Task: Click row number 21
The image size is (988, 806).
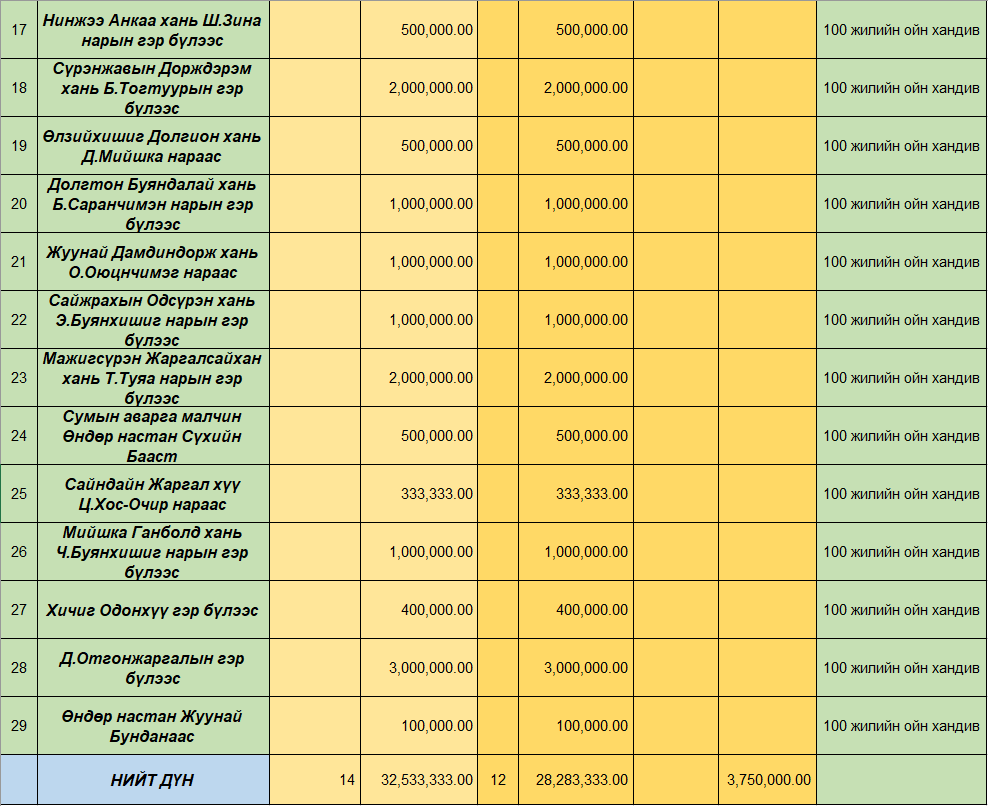Action: coord(19,262)
